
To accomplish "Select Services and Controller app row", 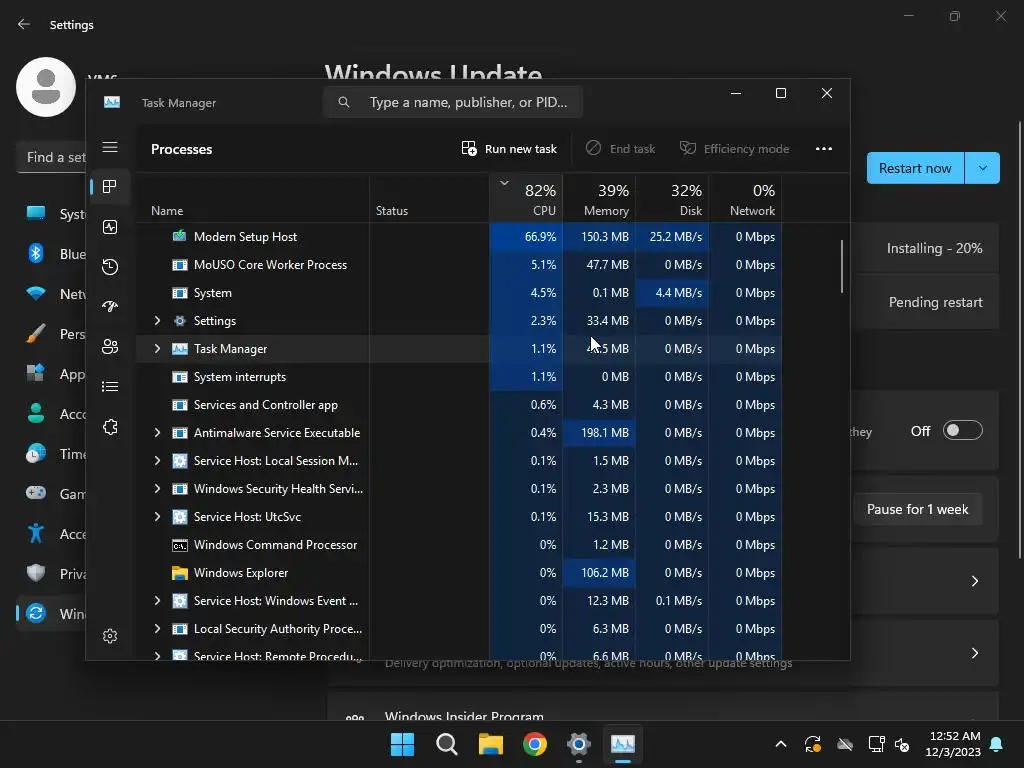I will pos(459,405).
